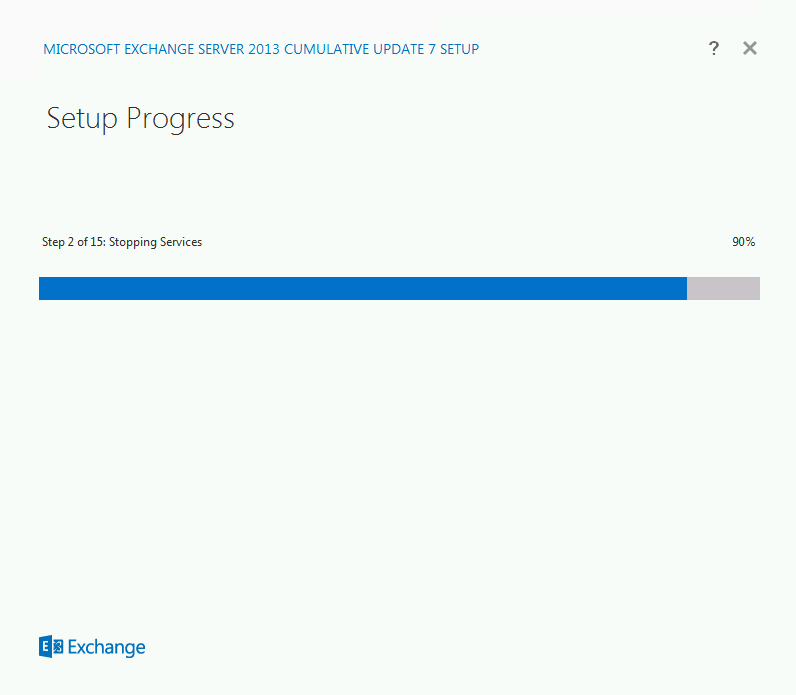Click the words Stopping Services

click(x=155, y=242)
